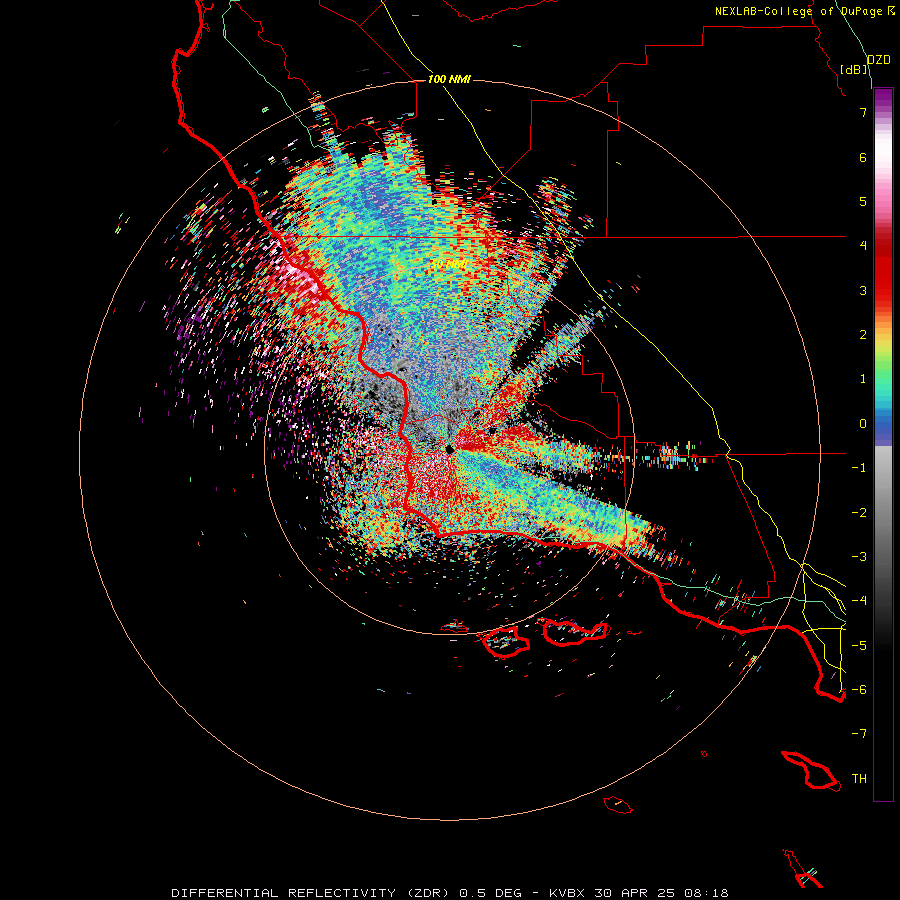Click the scale tick label -2
900x900 pixels.
pos(859,513)
